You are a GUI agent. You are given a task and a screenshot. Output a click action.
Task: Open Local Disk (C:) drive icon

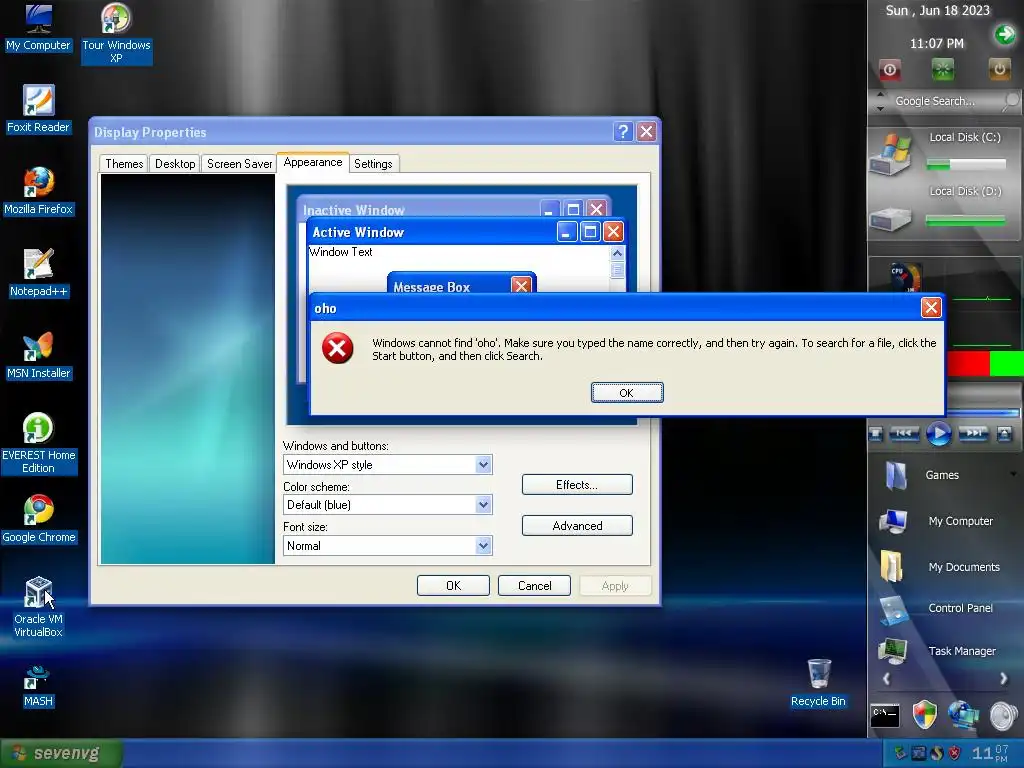[890, 154]
